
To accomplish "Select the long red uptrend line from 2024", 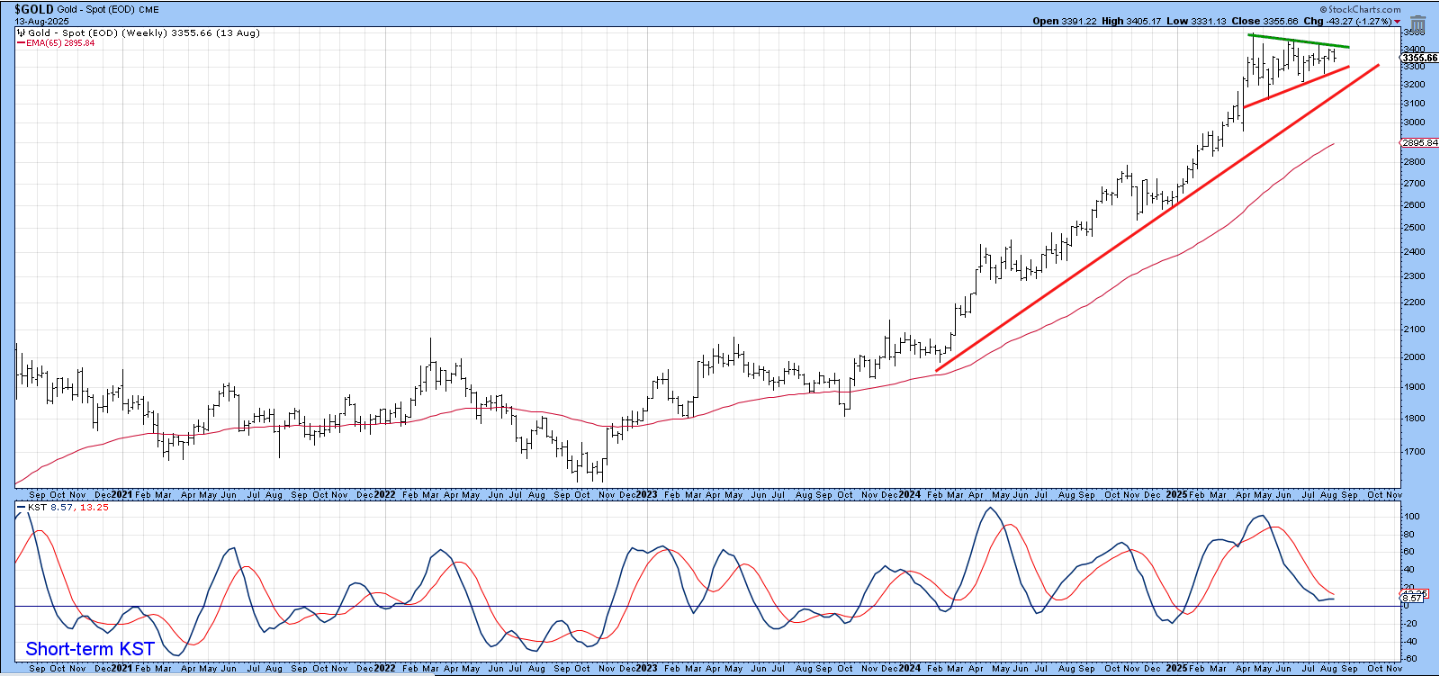I will 1157,218.
